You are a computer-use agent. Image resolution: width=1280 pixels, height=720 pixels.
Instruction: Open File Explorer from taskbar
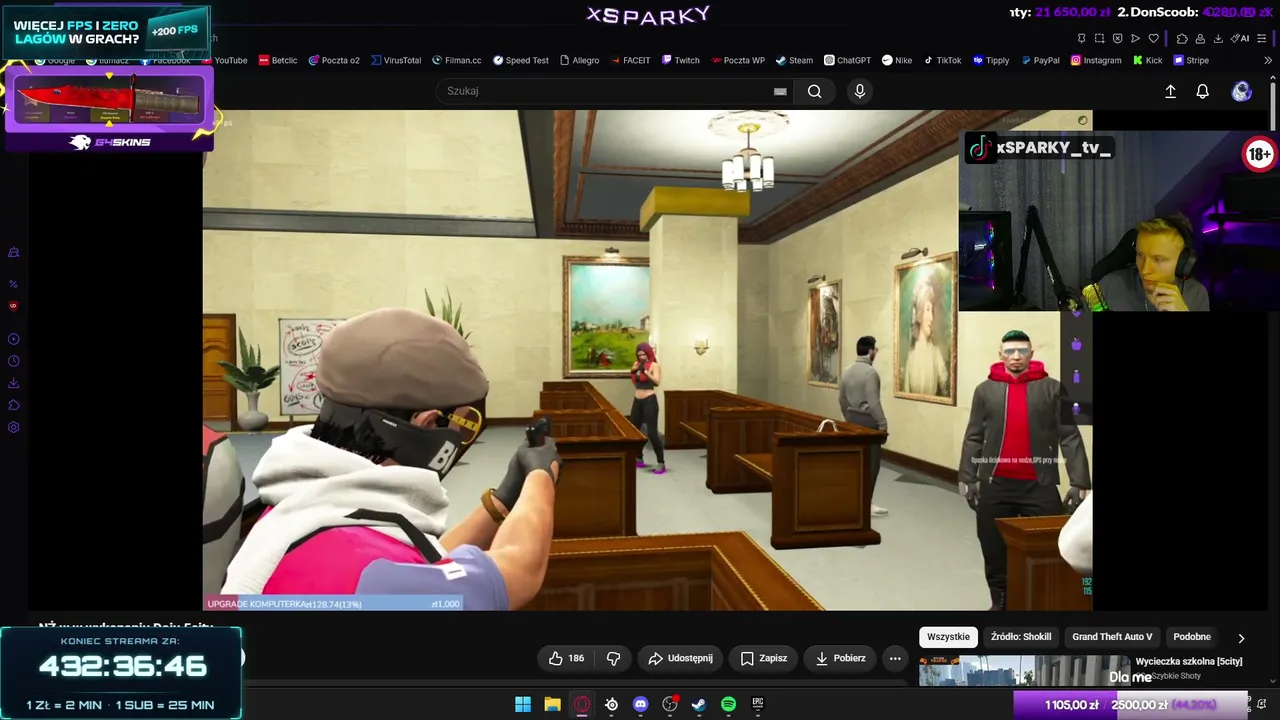pyautogui.click(x=552, y=704)
